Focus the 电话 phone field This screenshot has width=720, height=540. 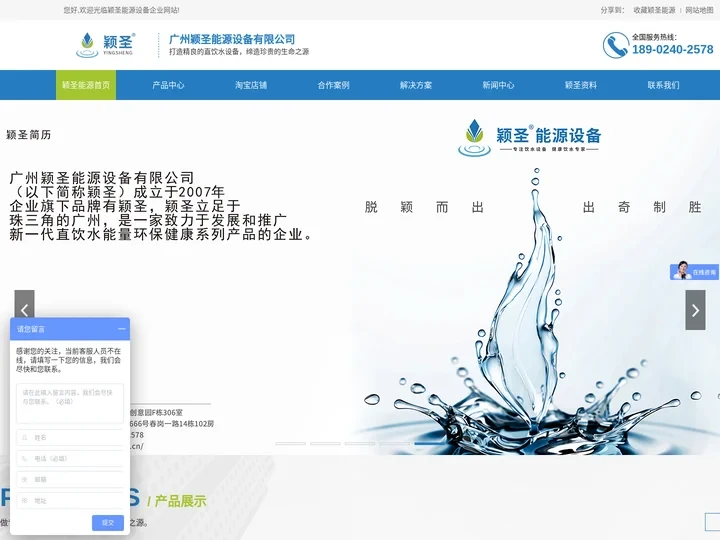70,458
